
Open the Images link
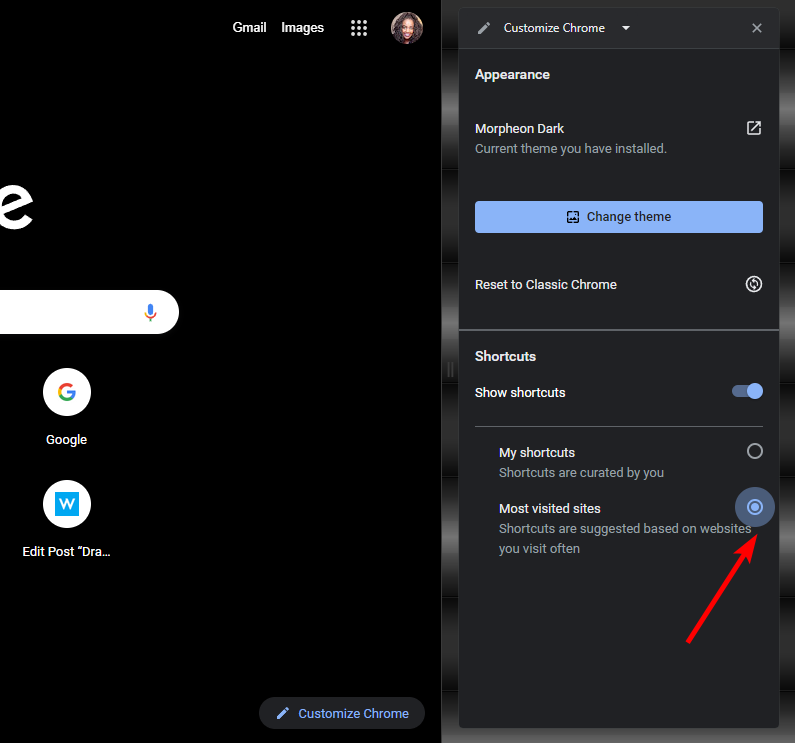(x=302, y=27)
